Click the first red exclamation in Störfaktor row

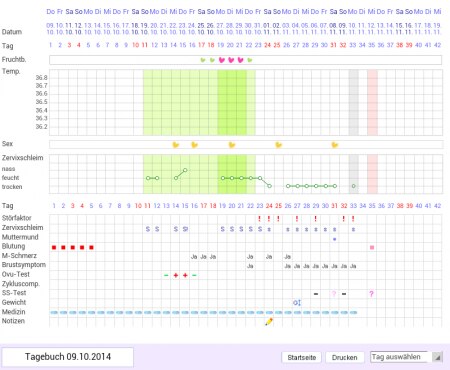click(259, 219)
